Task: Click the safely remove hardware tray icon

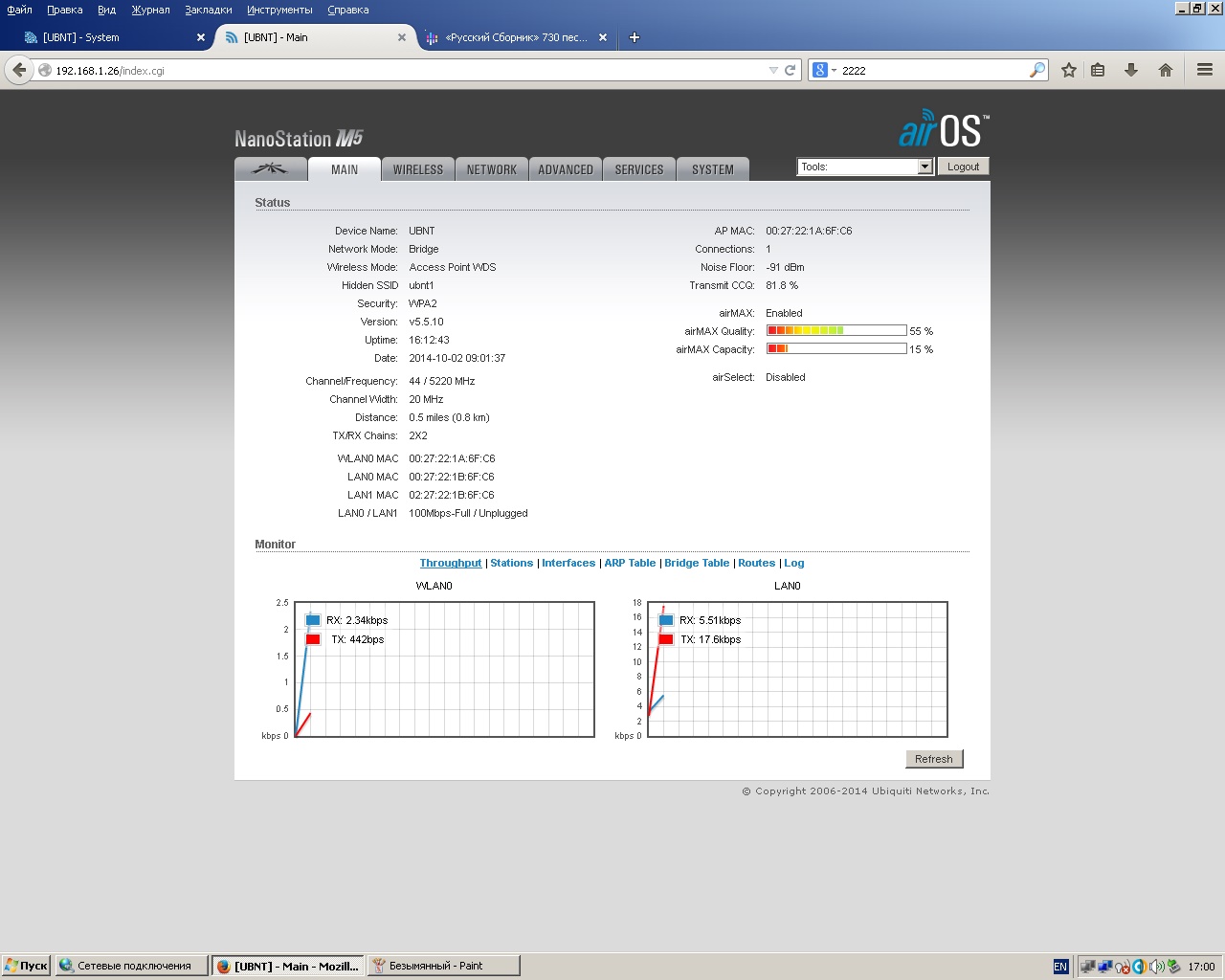Action: (x=1173, y=966)
